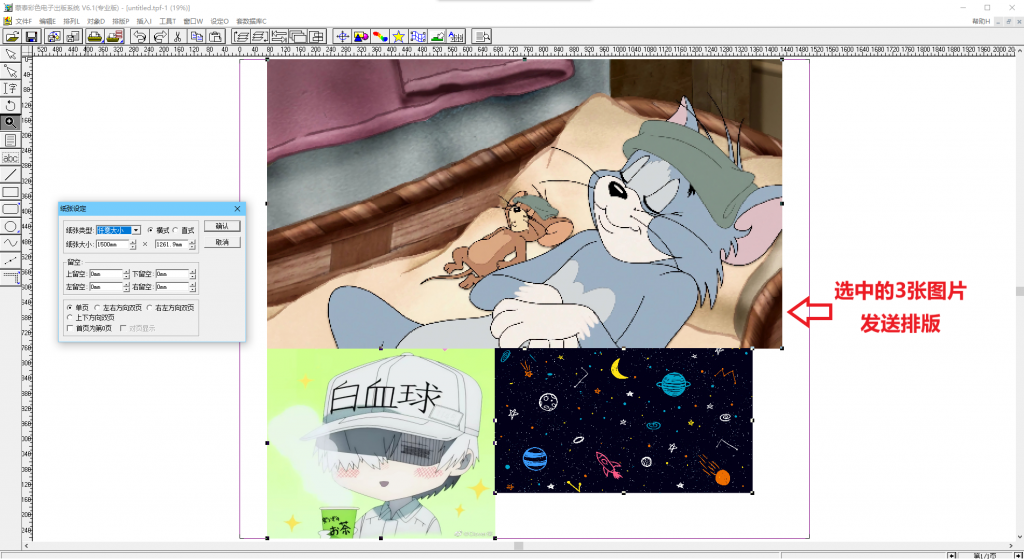Click the horizontal scrollbar thumb at the bottom
Screen dimensions: 1024x559
pyautogui.click(x=519, y=546)
